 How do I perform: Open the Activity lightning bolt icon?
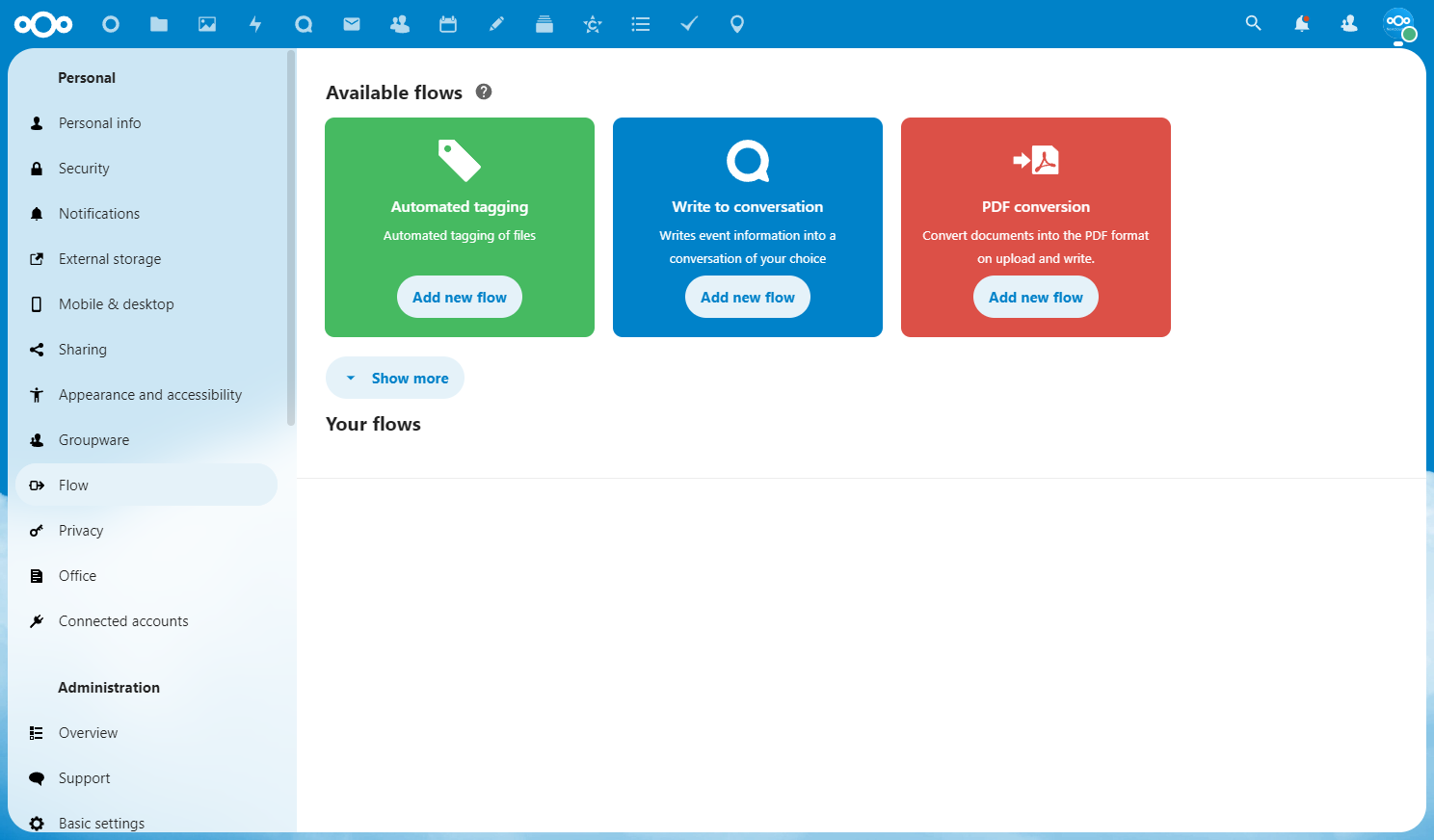[255, 24]
